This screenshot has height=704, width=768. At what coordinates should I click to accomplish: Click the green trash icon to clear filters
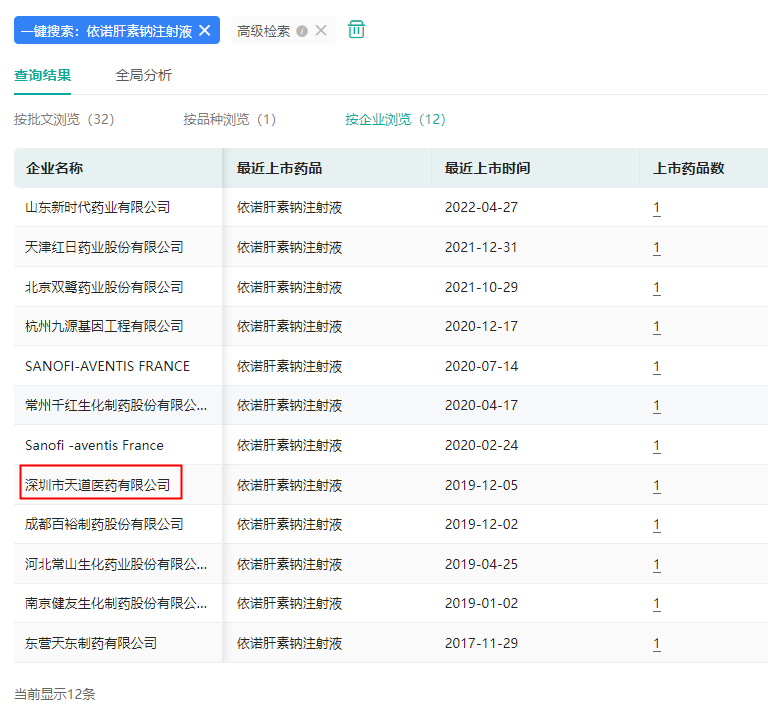click(x=356, y=30)
